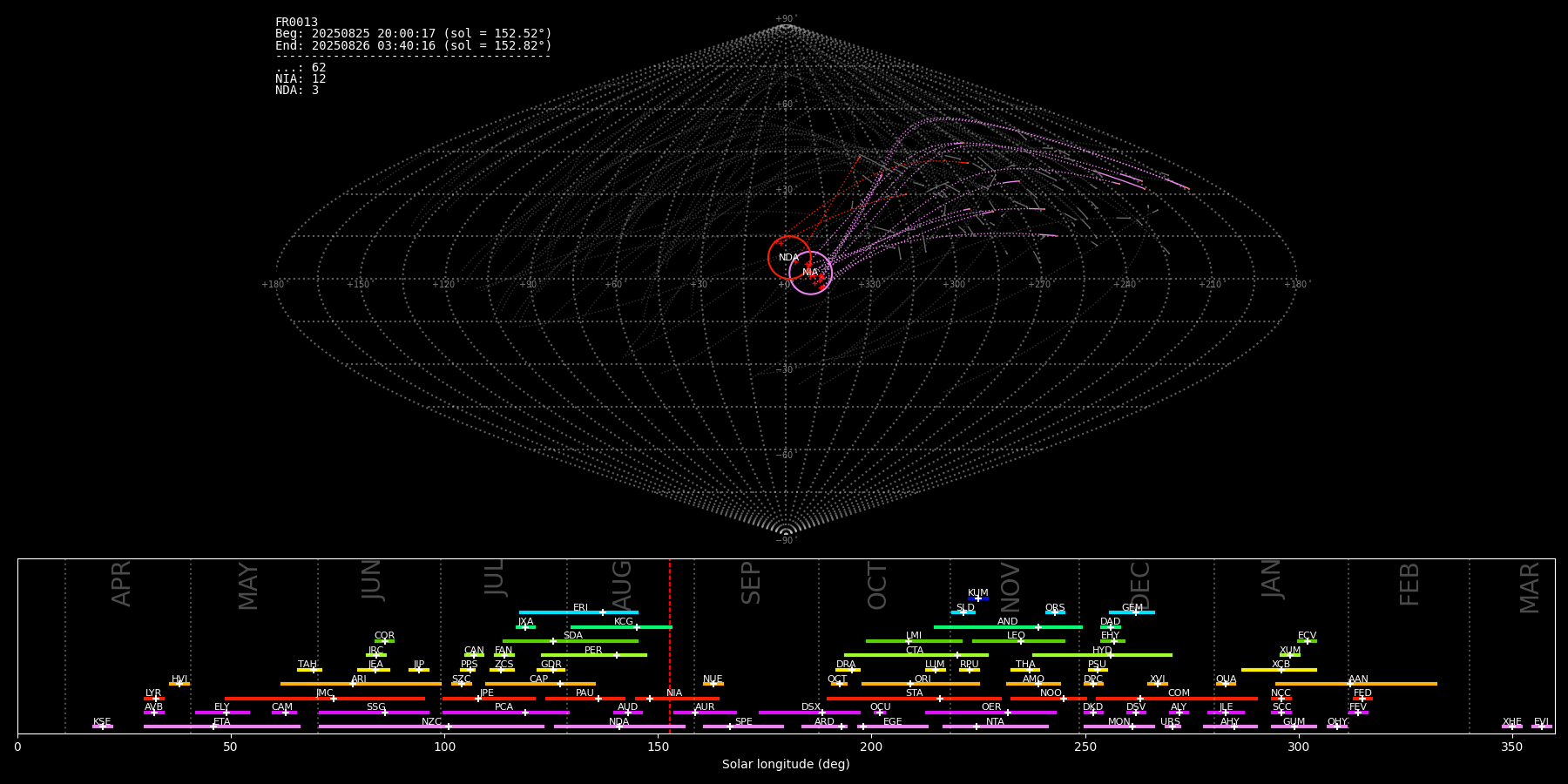1568x784 pixels.
Task: Click the AUR shower label
Action: point(705,707)
